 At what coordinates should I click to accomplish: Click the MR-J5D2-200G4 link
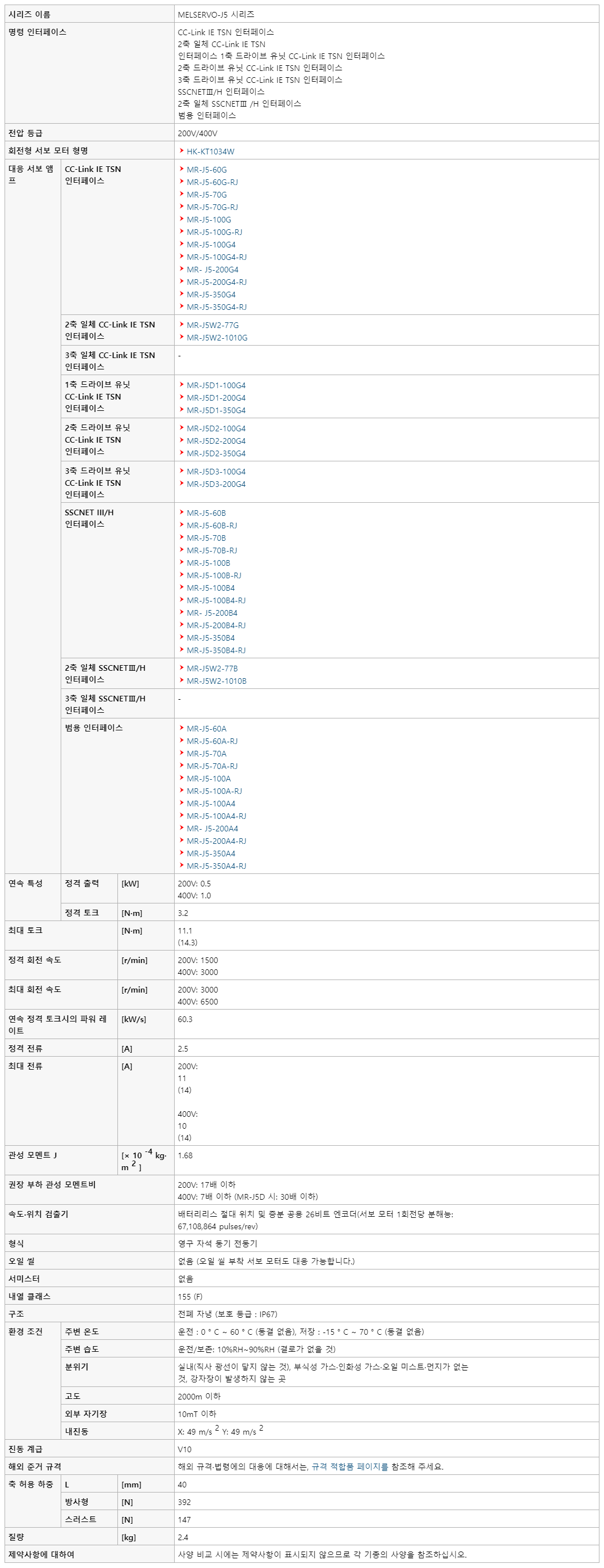click(x=216, y=441)
